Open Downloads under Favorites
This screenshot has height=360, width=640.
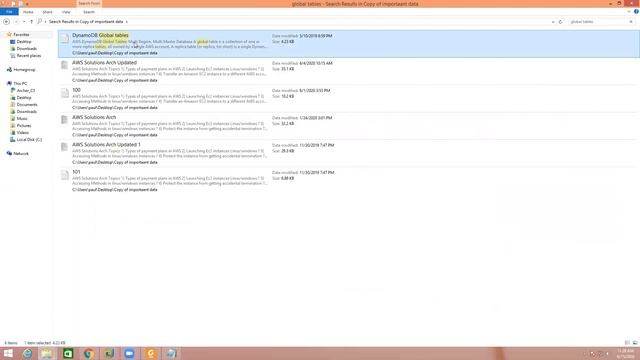pyautogui.click(x=27, y=49)
